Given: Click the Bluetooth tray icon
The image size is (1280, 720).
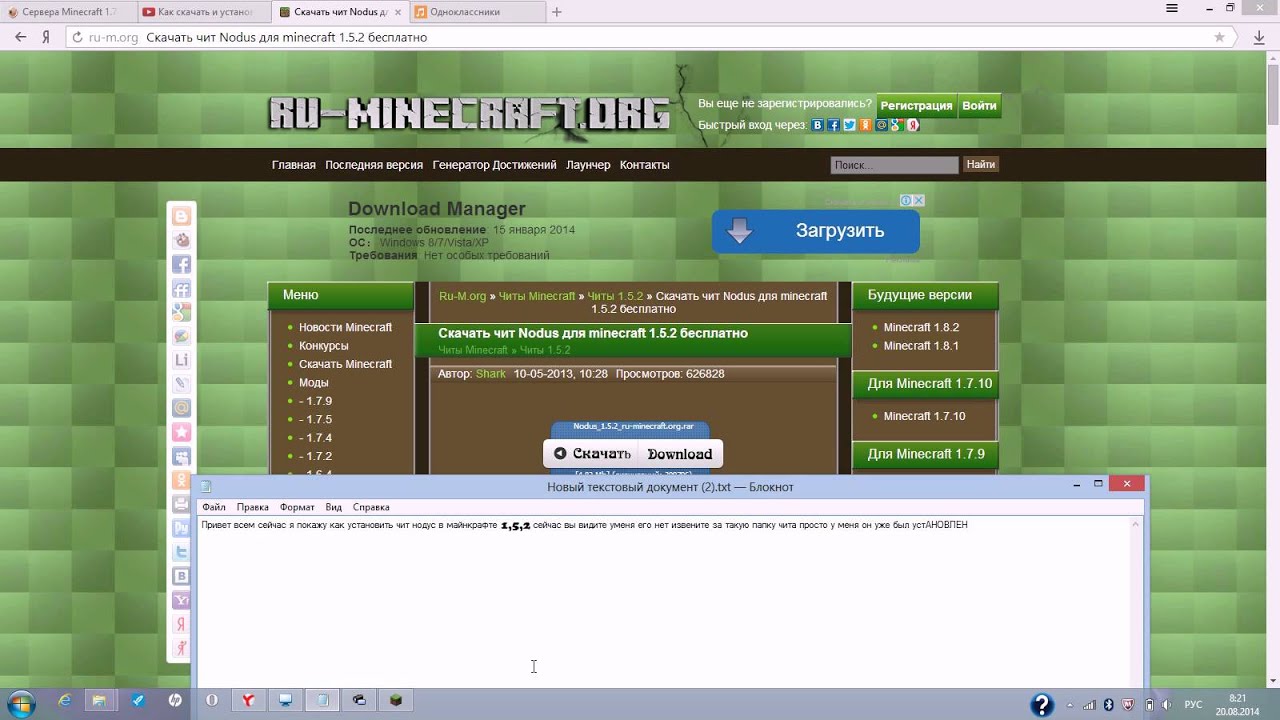Looking at the screenshot, I should (x=1109, y=705).
